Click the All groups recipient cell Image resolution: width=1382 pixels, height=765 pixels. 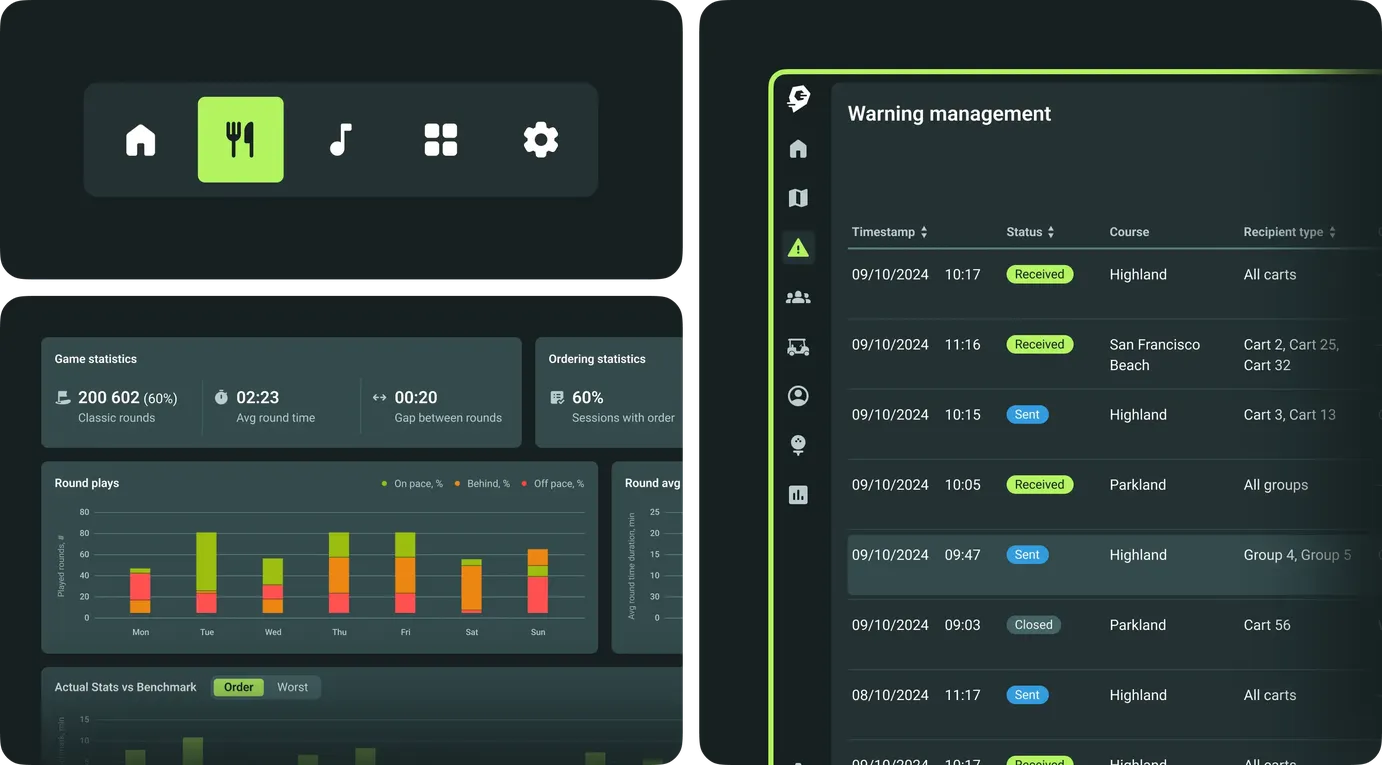coord(1276,485)
